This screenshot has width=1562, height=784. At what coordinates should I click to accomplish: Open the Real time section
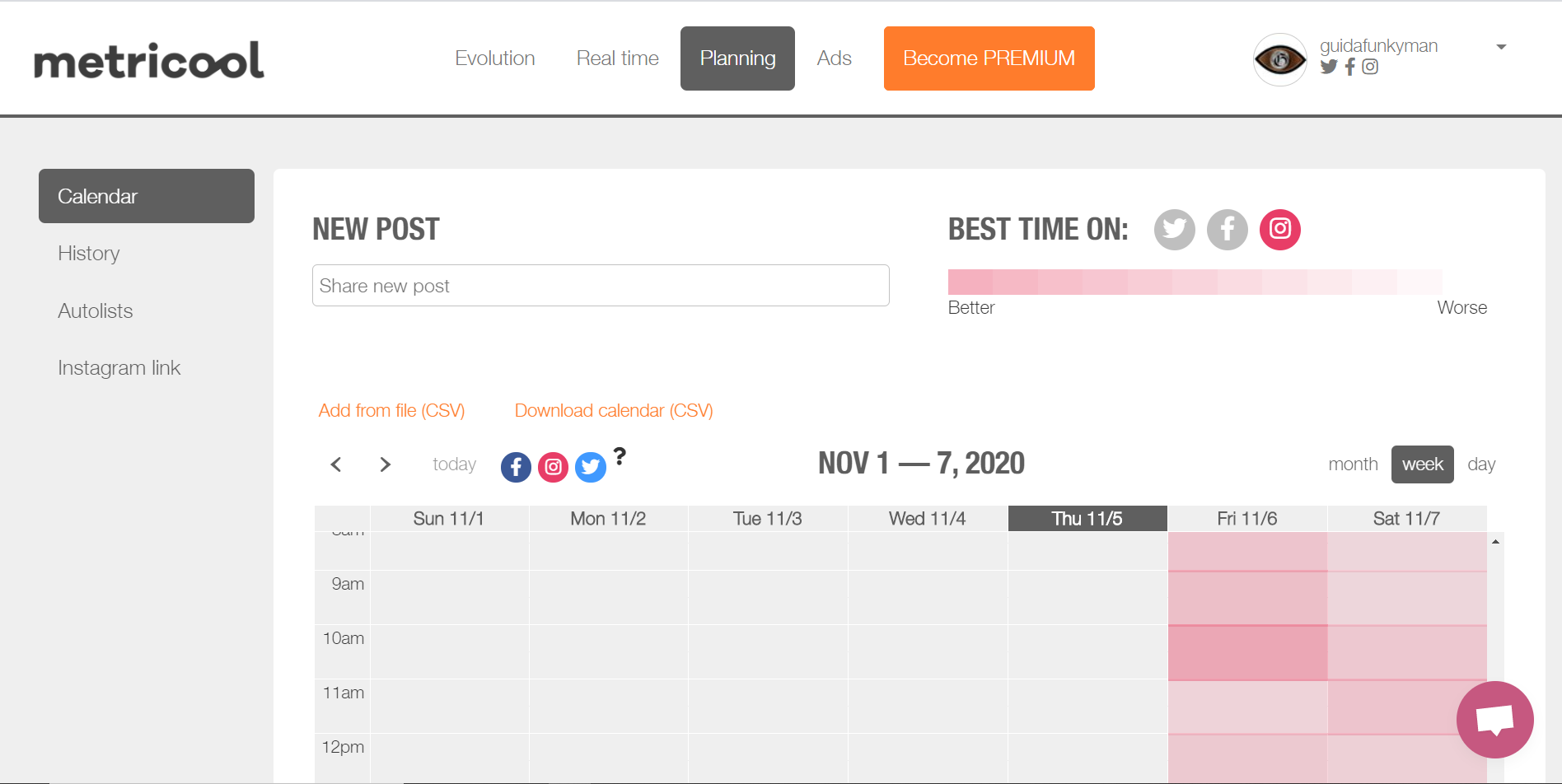pos(618,58)
